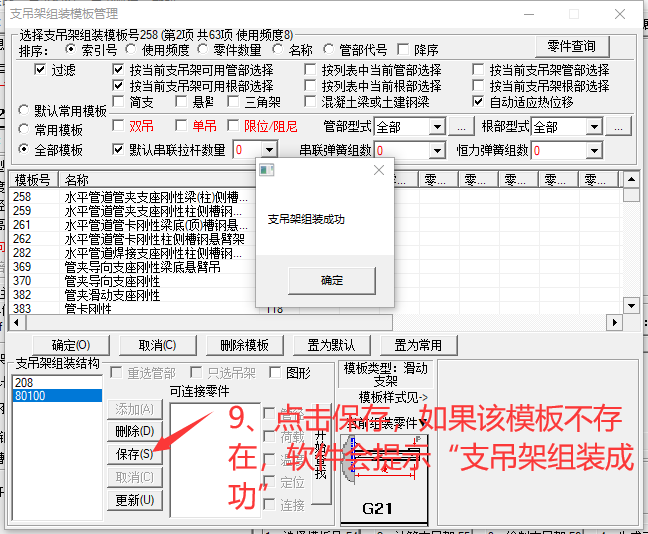
Task: Select the 常用模板 radio option
Action: tap(24, 130)
